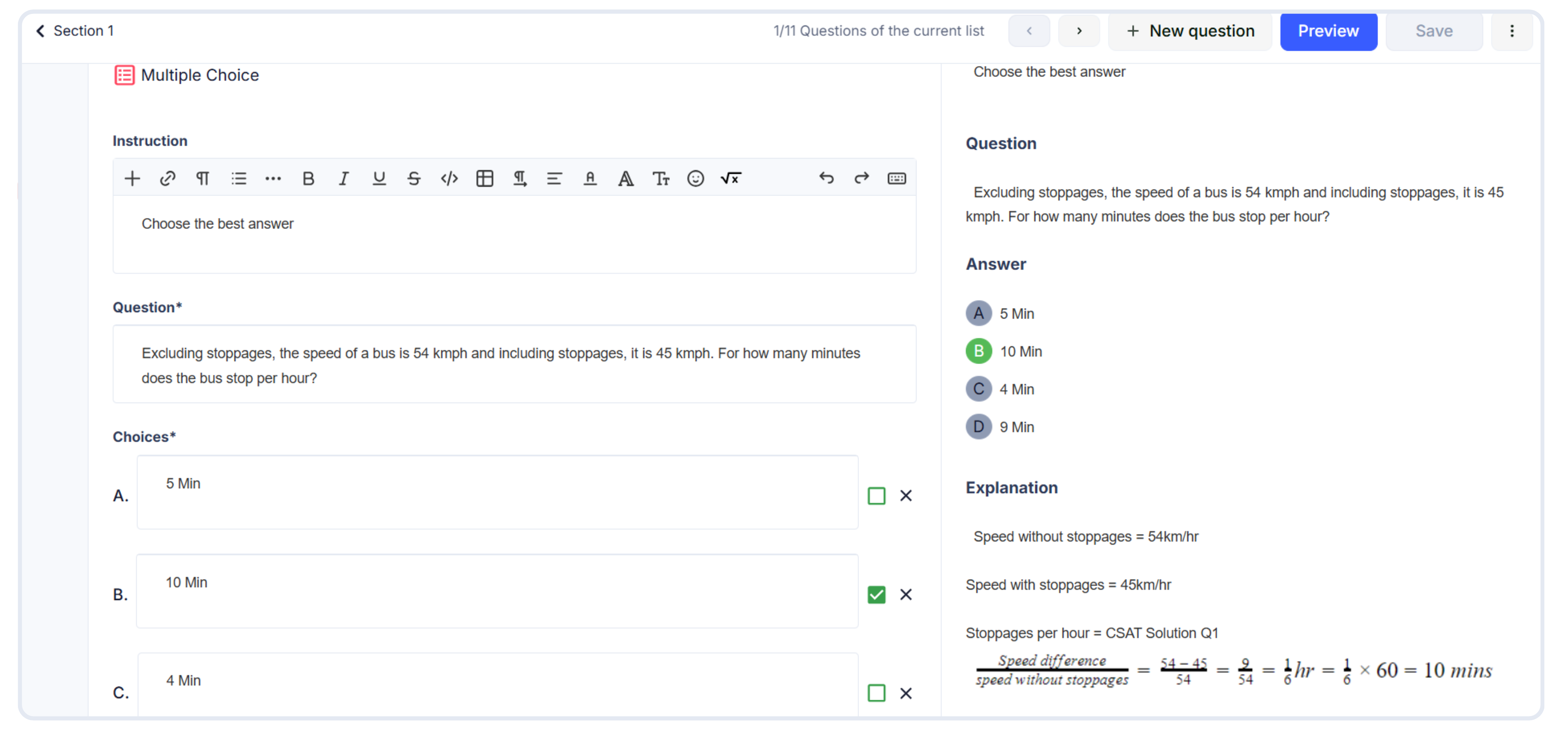Viewport: 1568px width, 730px height.
Task: Toggle italic formatting
Action: (344, 178)
